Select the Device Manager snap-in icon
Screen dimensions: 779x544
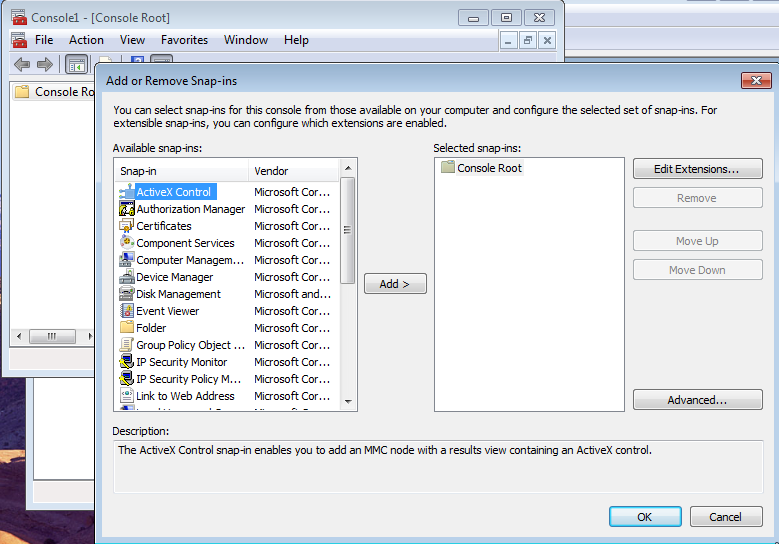pyautogui.click(x=127, y=277)
